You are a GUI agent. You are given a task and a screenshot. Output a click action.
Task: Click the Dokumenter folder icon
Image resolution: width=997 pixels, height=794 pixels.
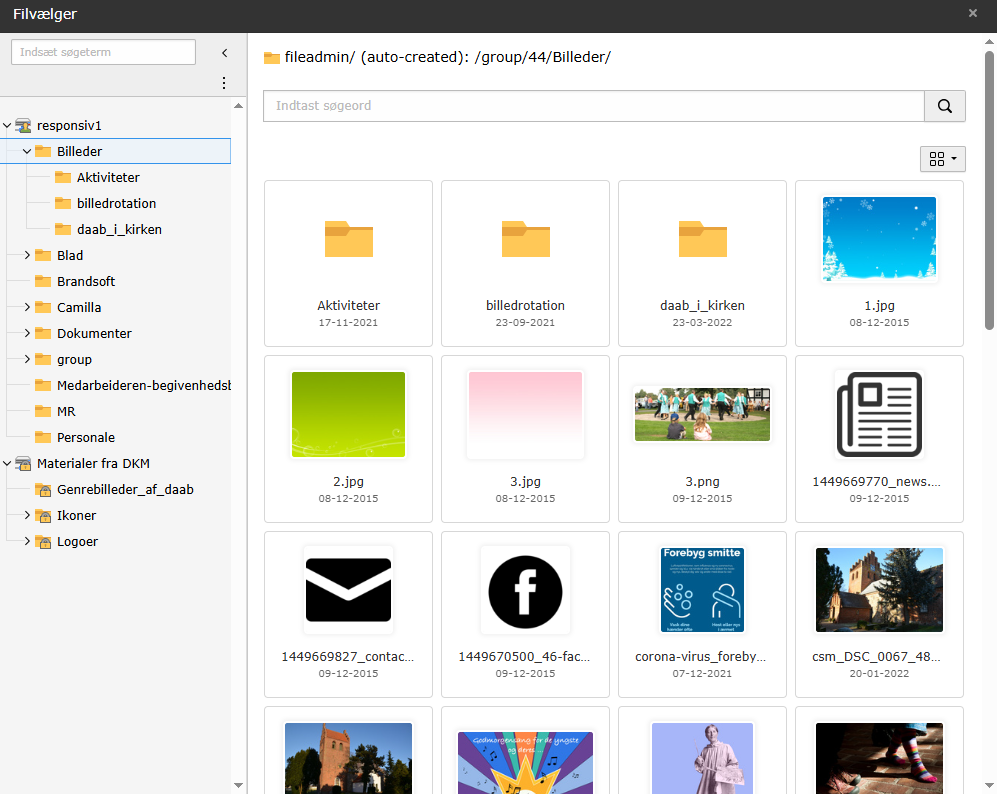pyautogui.click(x=43, y=334)
